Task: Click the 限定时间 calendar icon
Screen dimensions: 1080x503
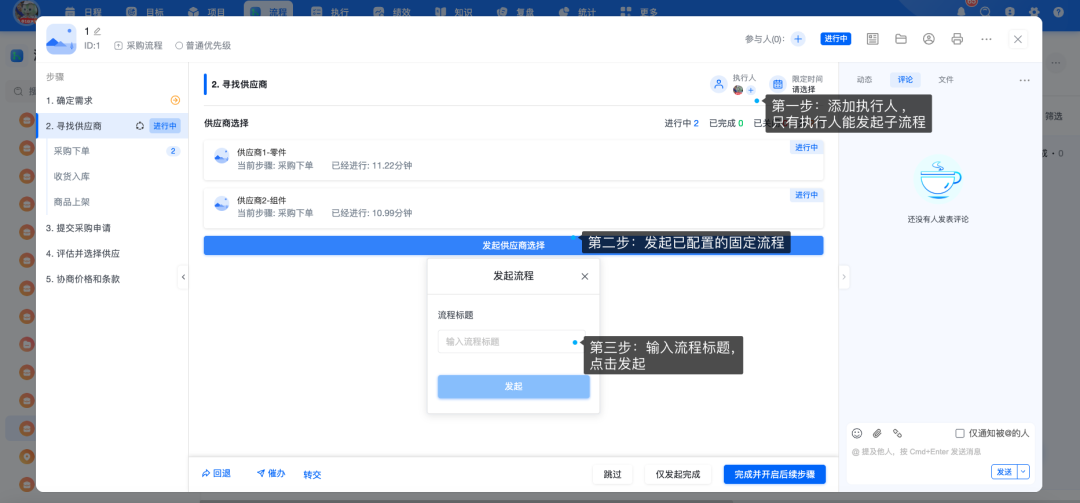Action: tap(778, 84)
